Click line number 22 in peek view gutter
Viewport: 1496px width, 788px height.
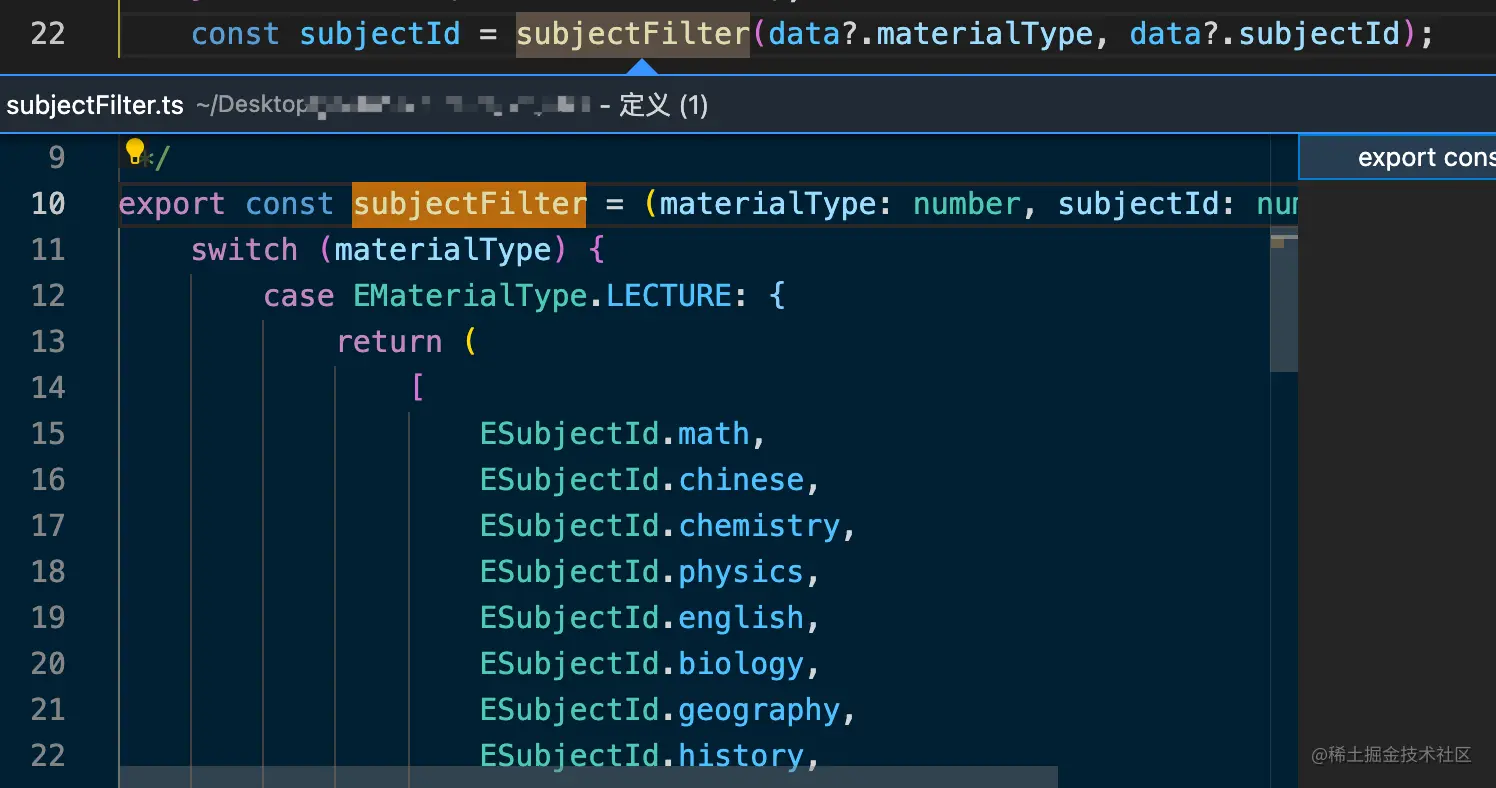point(48,755)
